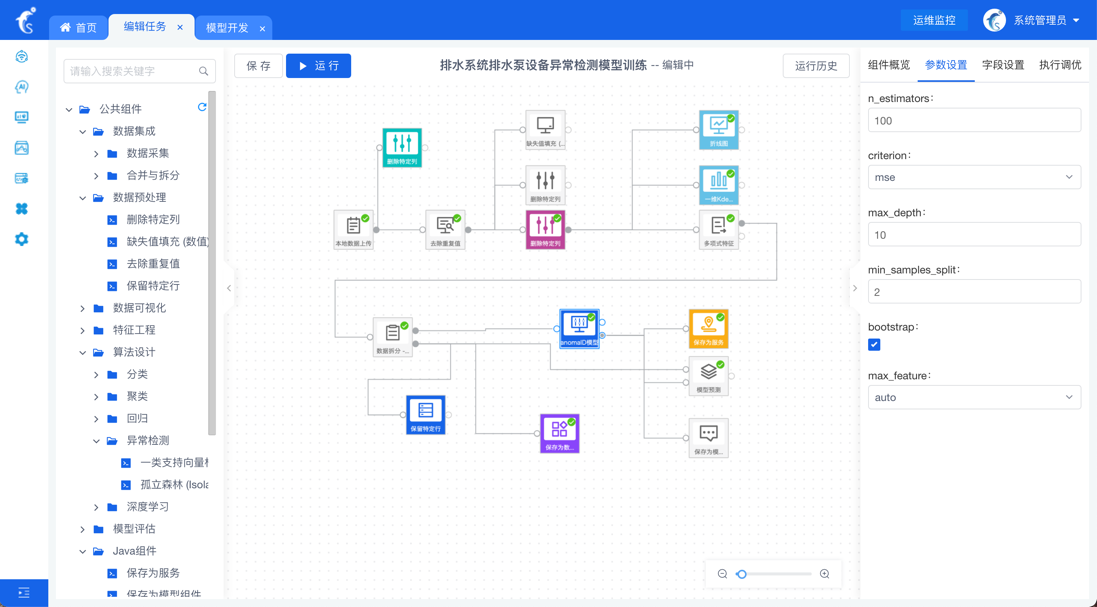Click the orange 保存为服务 node on canvas
Image resolution: width=1097 pixels, height=607 pixels.
coord(708,327)
